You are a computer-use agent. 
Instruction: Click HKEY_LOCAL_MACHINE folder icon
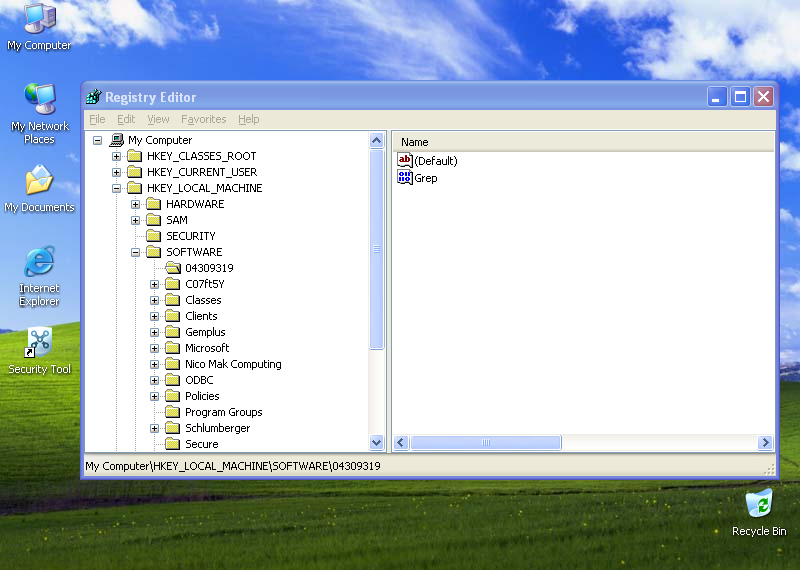click(135, 188)
